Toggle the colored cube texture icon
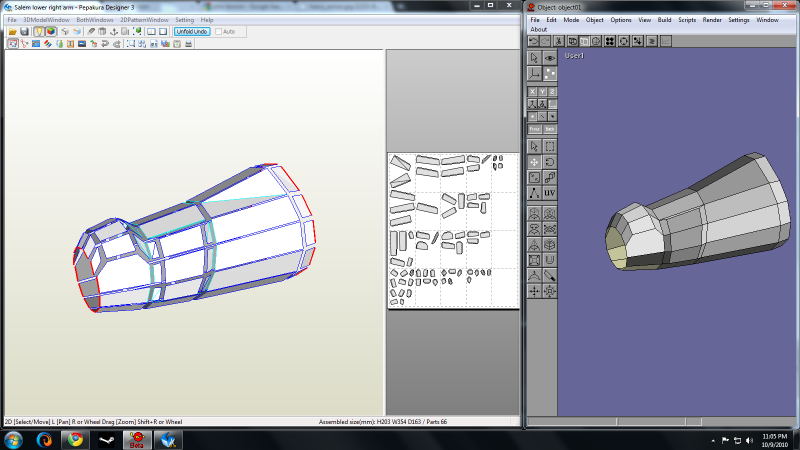 [x=51, y=32]
